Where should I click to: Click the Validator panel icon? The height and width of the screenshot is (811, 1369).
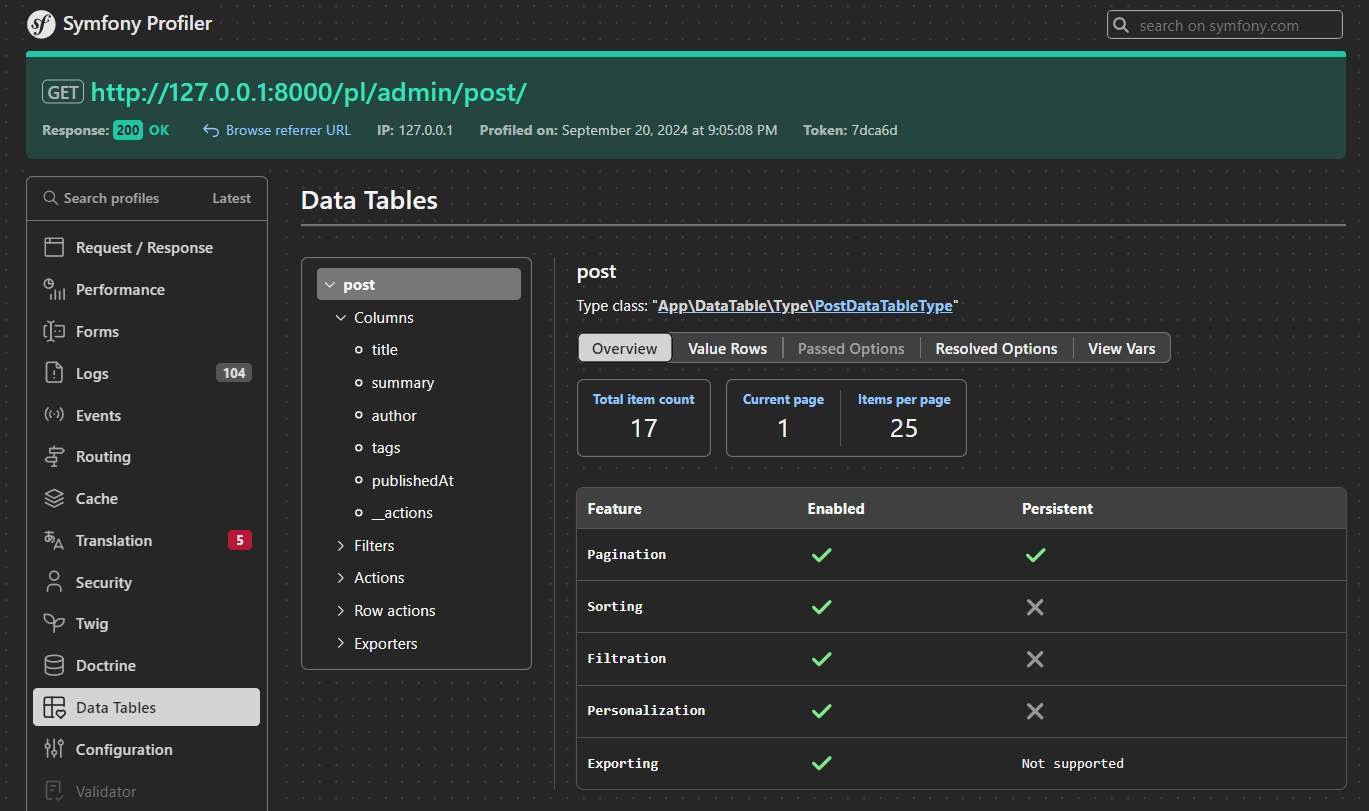pyautogui.click(x=55, y=791)
